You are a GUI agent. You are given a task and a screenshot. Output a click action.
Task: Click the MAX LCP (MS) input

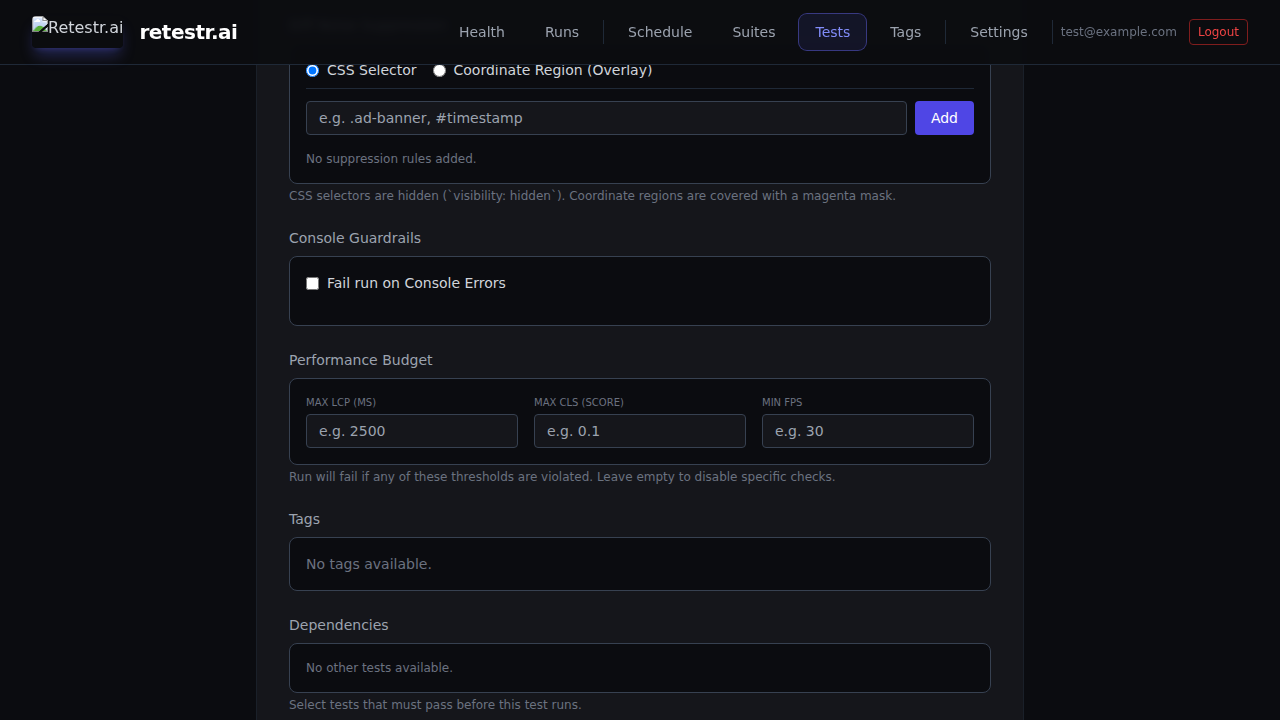(411, 430)
